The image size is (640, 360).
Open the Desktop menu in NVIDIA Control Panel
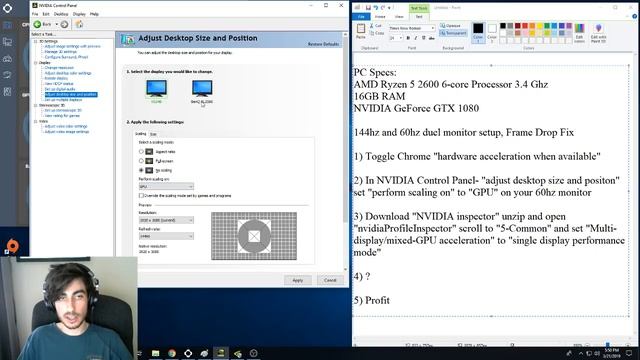point(61,14)
